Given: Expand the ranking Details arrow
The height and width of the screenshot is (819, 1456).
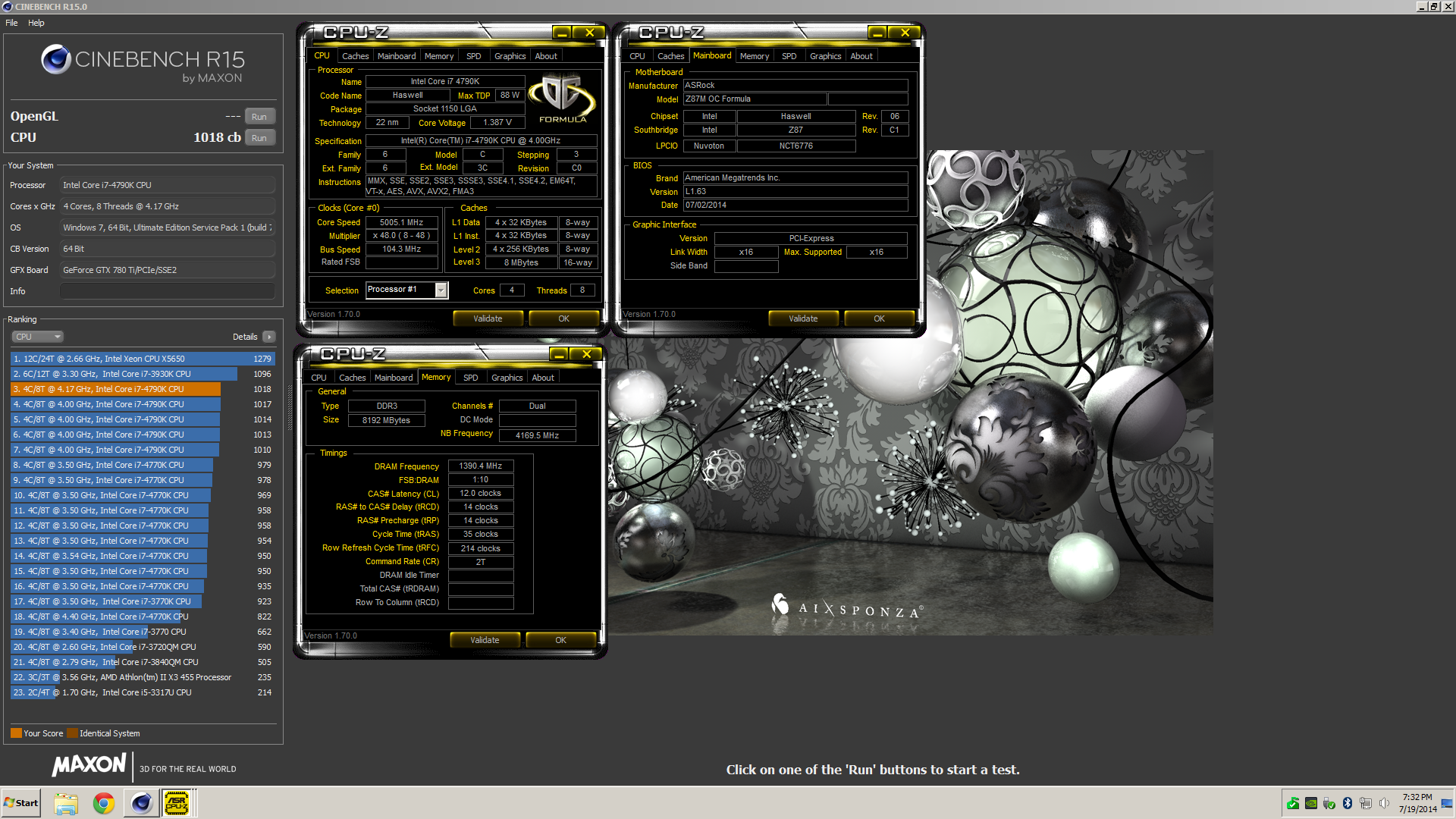Looking at the screenshot, I should coord(269,337).
